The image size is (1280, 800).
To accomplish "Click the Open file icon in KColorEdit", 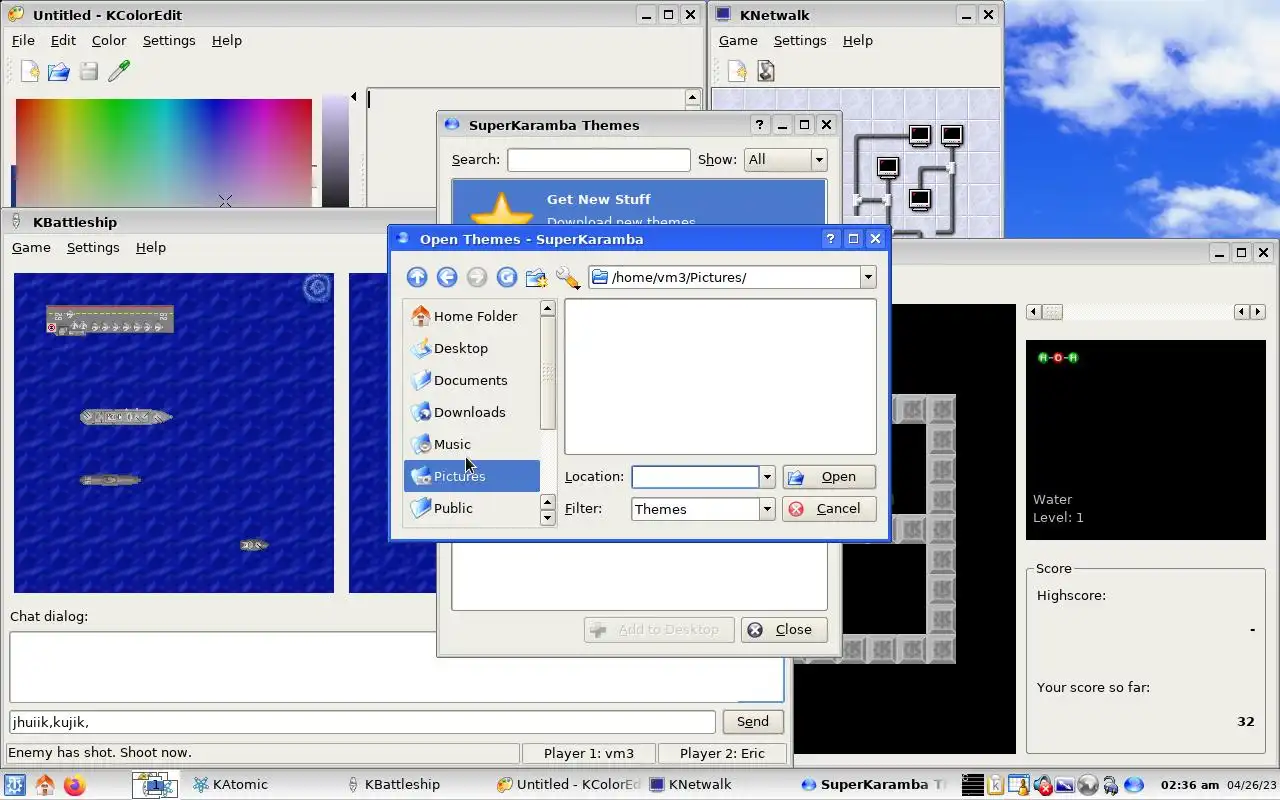I will pyautogui.click(x=59, y=71).
